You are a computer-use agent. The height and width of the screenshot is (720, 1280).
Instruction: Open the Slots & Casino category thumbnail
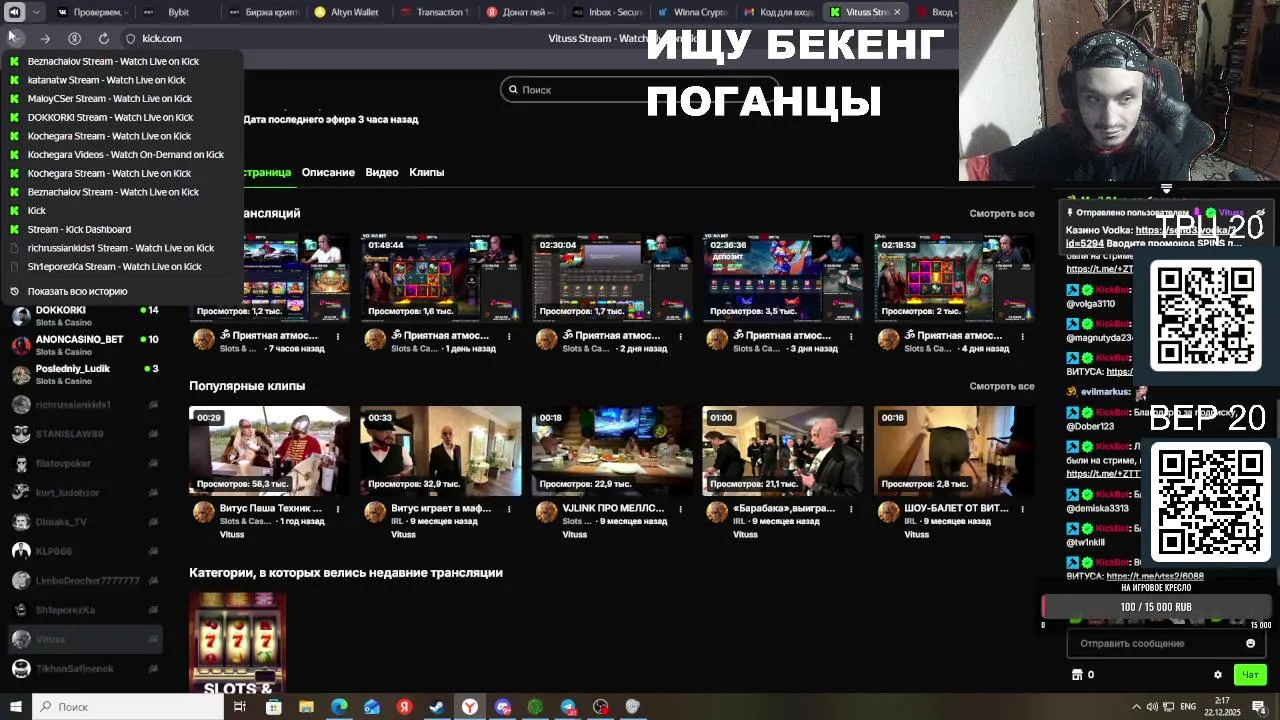pyautogui.click(x=237, y=642)
